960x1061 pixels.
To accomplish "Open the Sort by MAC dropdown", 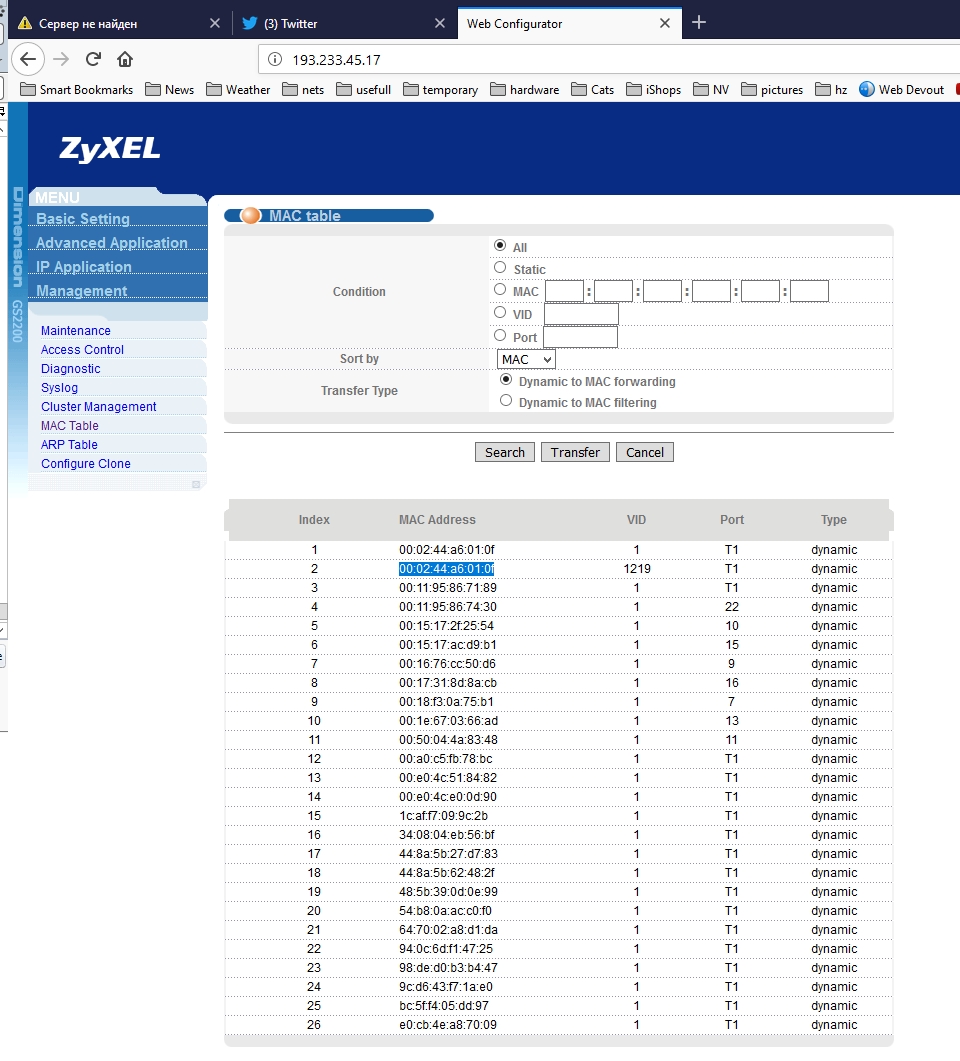I will coord(526,359).
